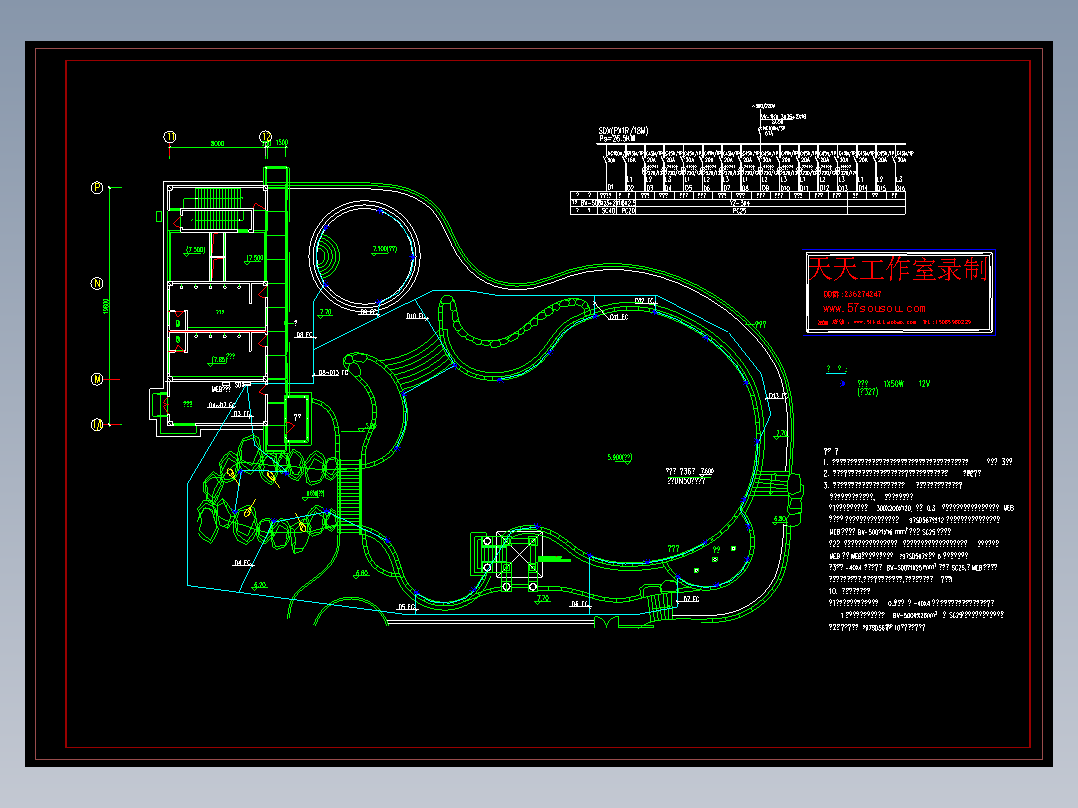Click the 12V voltage text in the legend

[x=924, y=384]
